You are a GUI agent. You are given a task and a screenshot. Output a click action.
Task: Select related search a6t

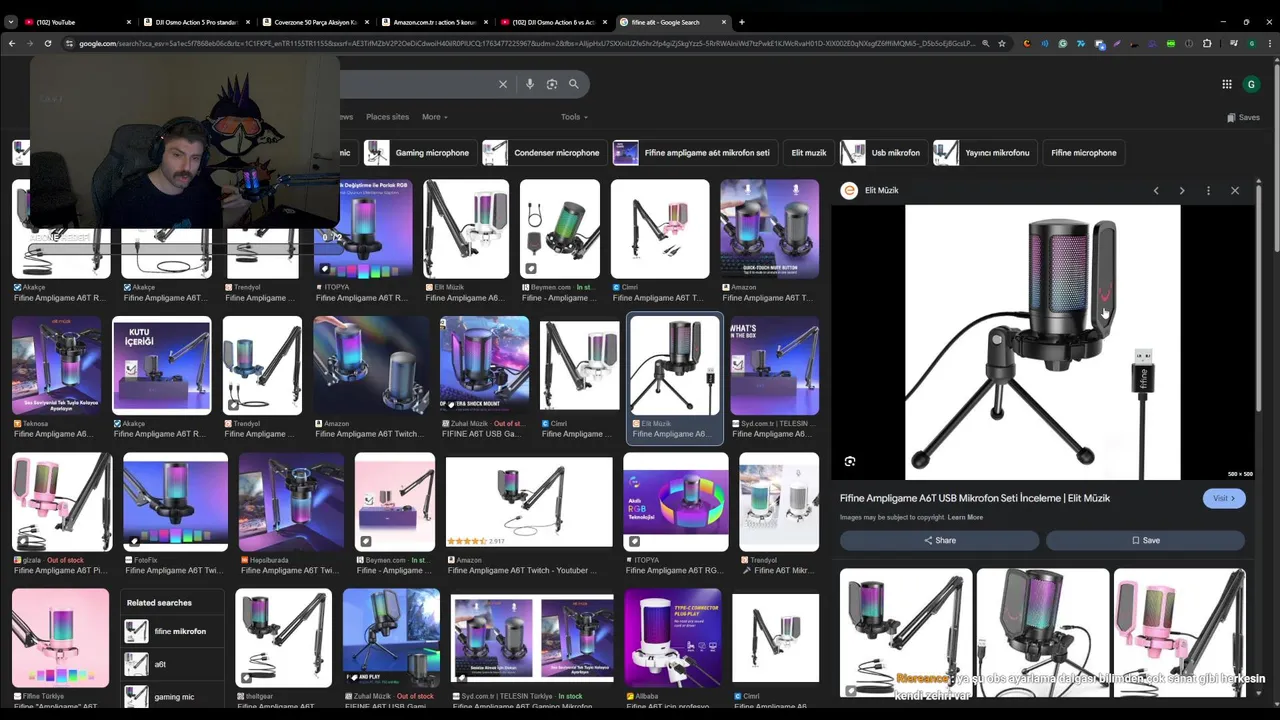point(174,664)
